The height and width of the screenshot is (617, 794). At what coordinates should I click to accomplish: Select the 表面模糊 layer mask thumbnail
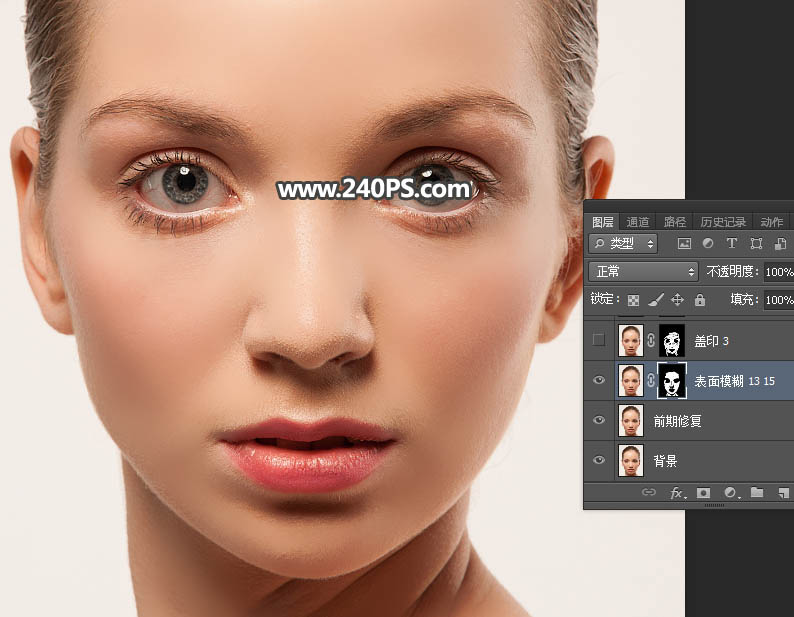click(x=671, y=380)
